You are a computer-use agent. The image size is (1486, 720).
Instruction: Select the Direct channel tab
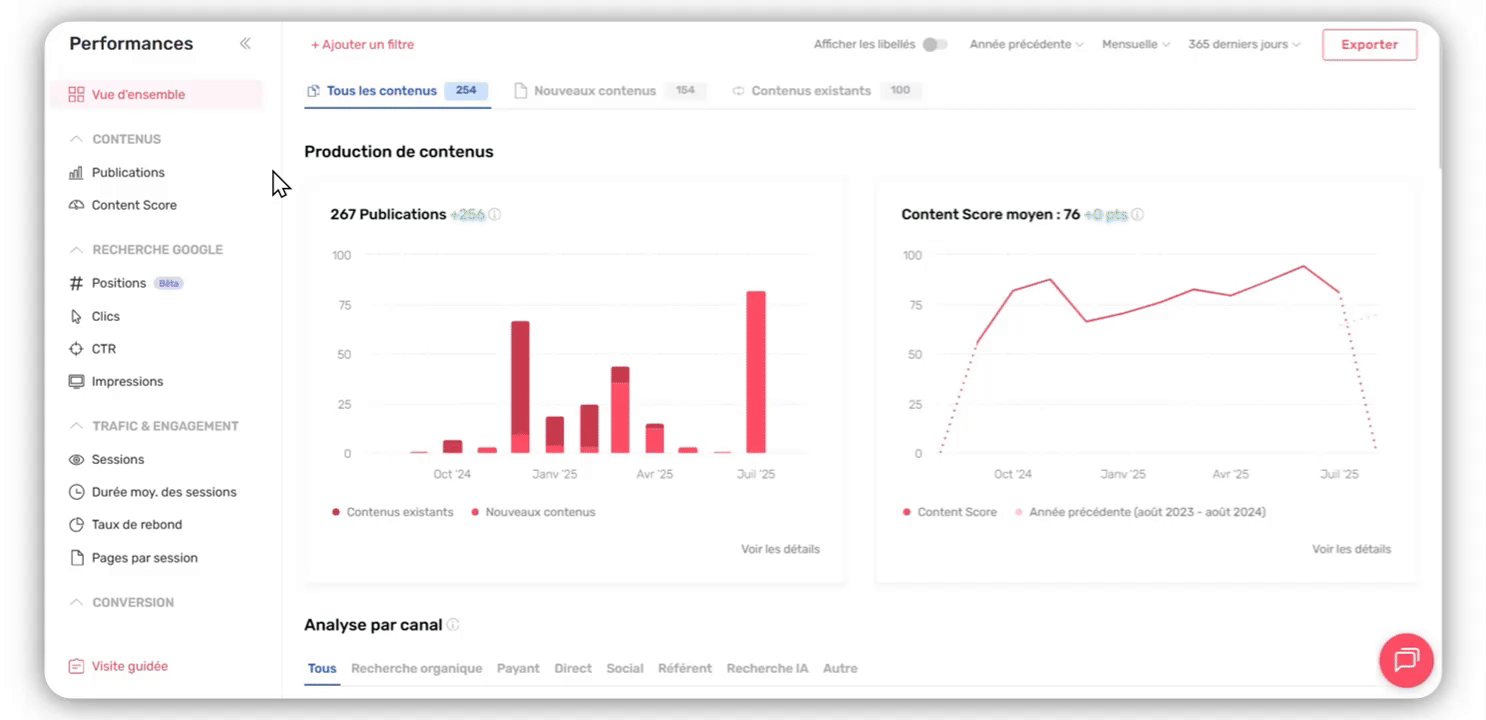[573, 668]
